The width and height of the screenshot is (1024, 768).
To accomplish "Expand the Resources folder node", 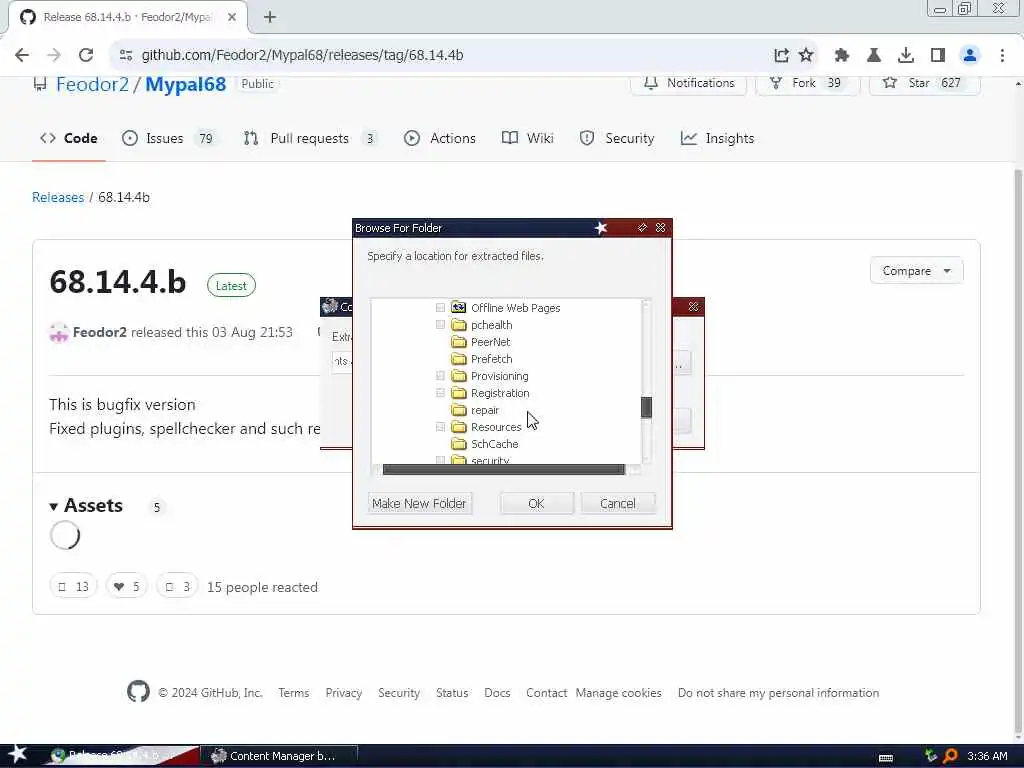I will click(x=440, y=426).
